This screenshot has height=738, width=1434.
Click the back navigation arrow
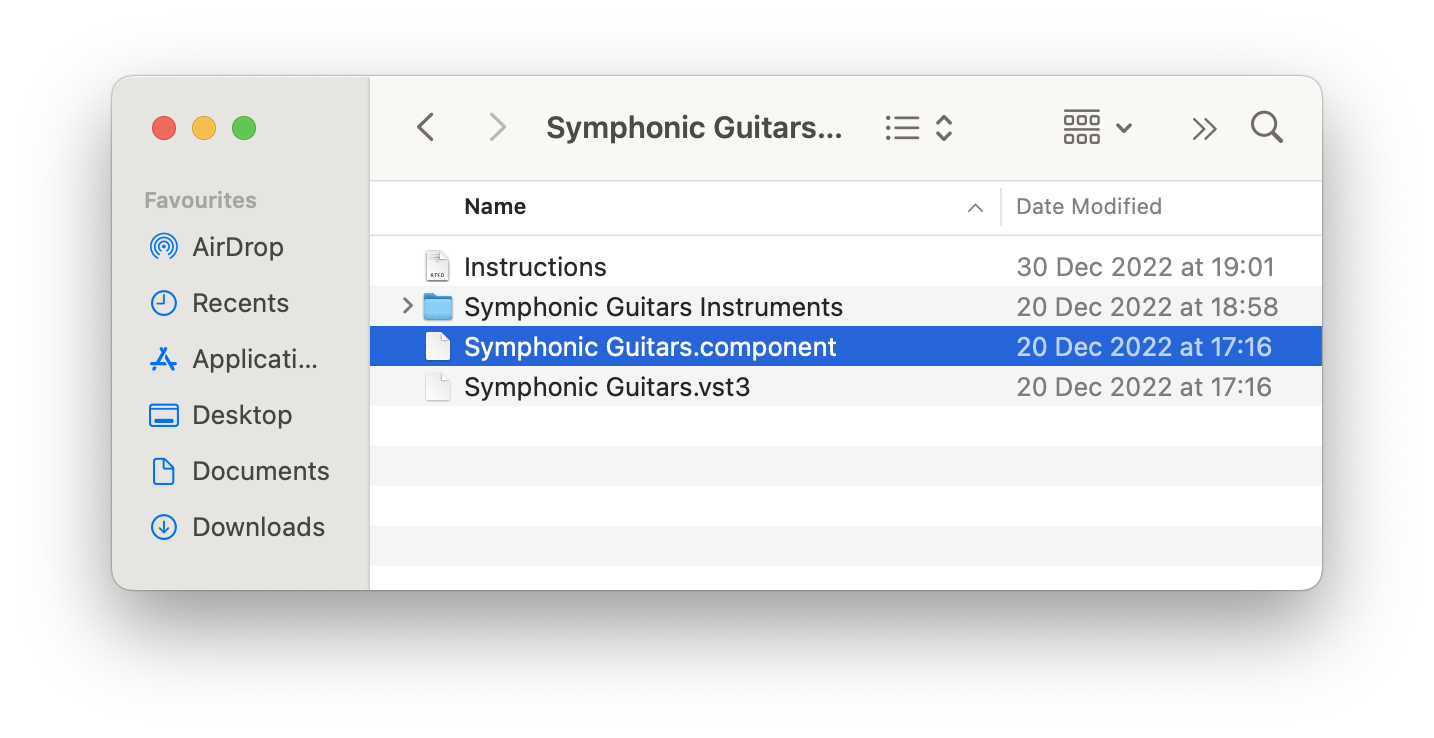pyautogui.click(x=426, y=128)
